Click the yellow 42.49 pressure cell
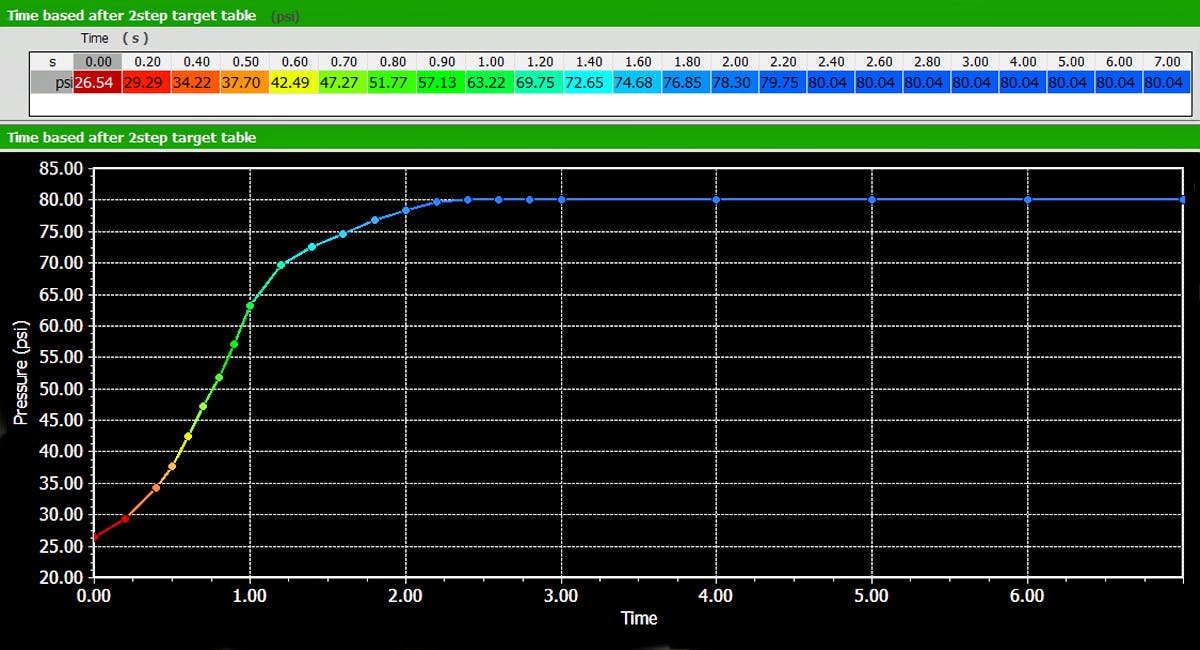The height and width of the screenshot is (650, 1200). point(293,83)
